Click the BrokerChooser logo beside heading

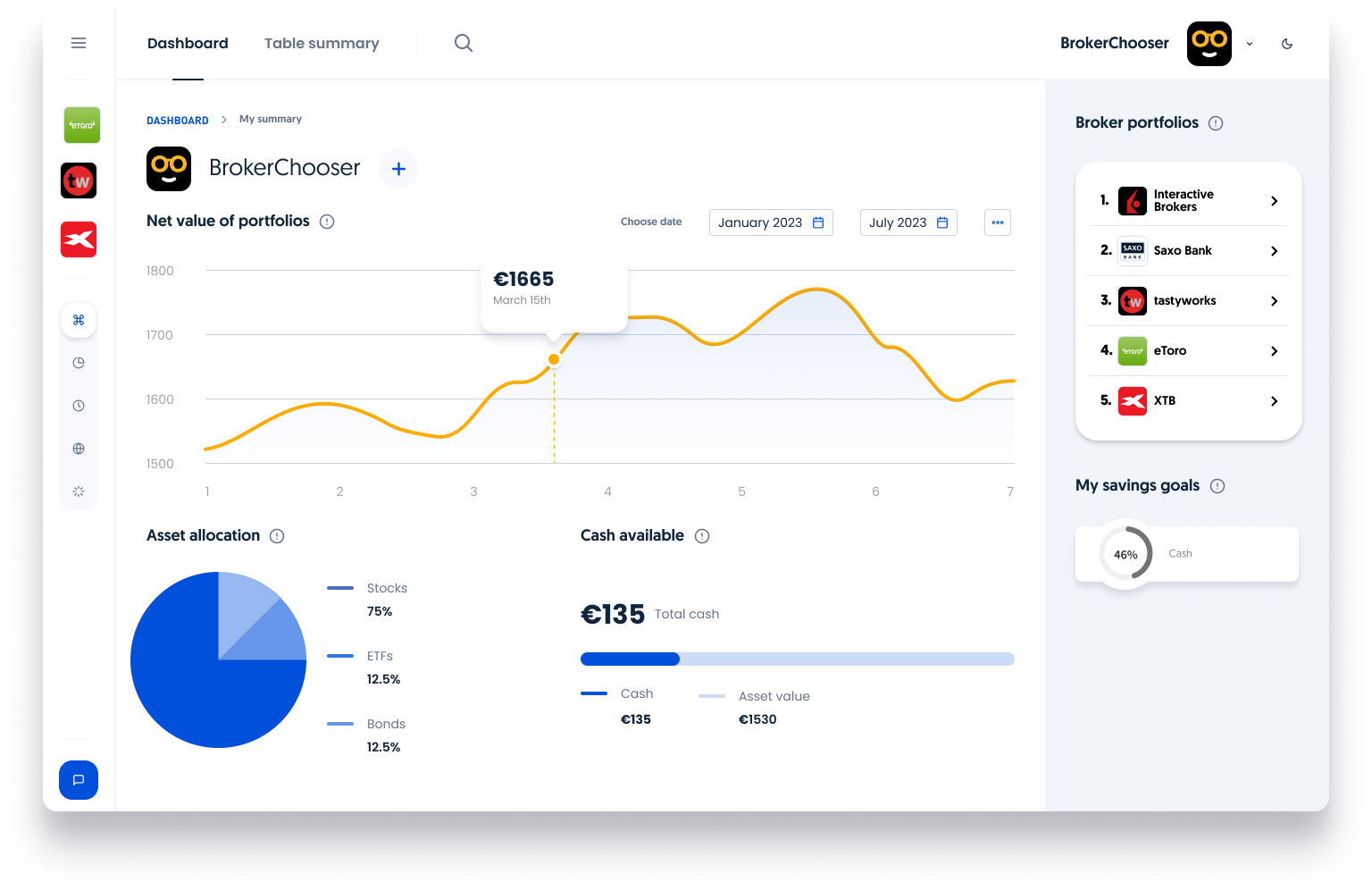coord(169,169)
